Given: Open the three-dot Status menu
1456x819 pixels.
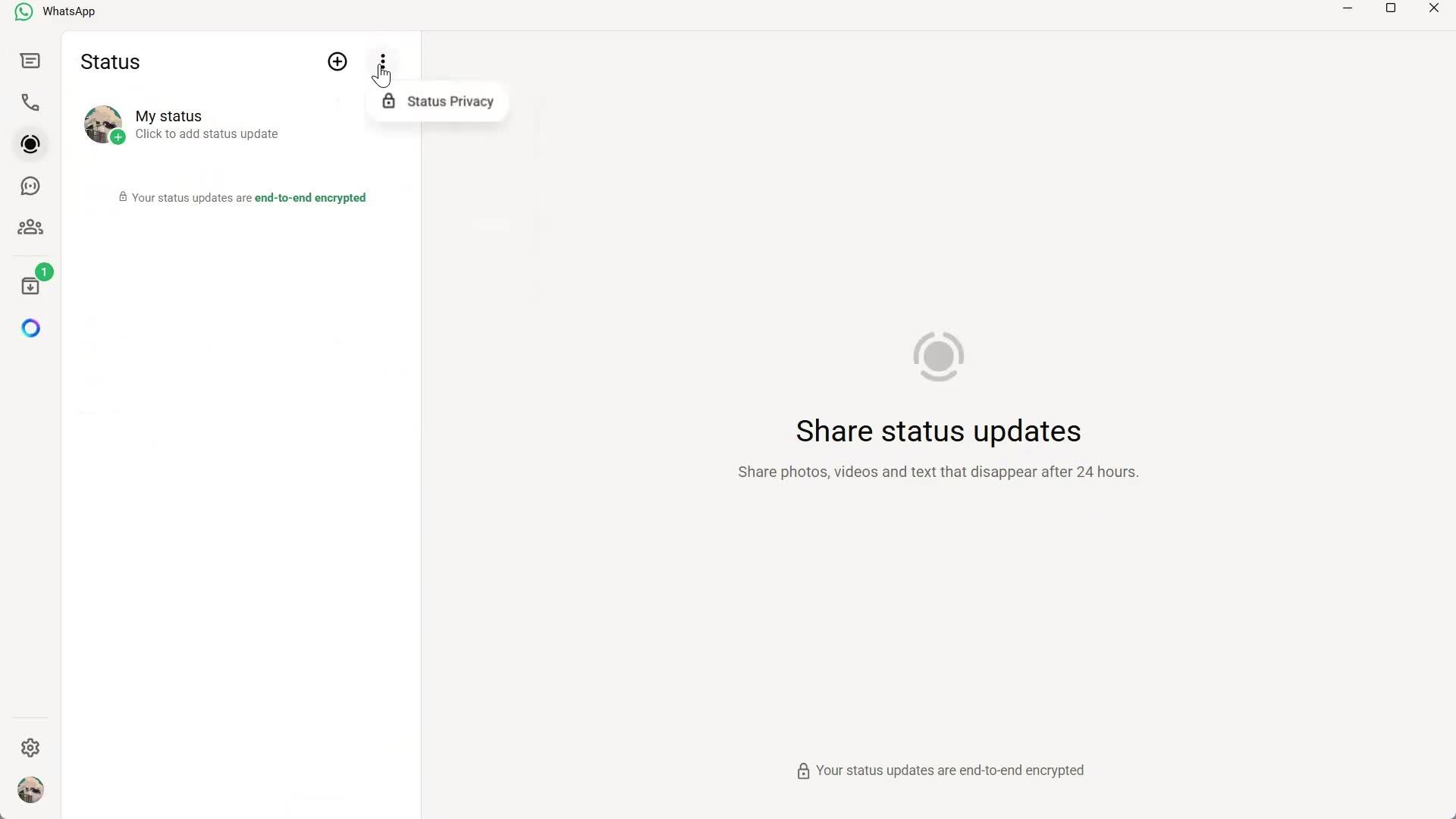Looking at the screenshot, I should 382,61.
